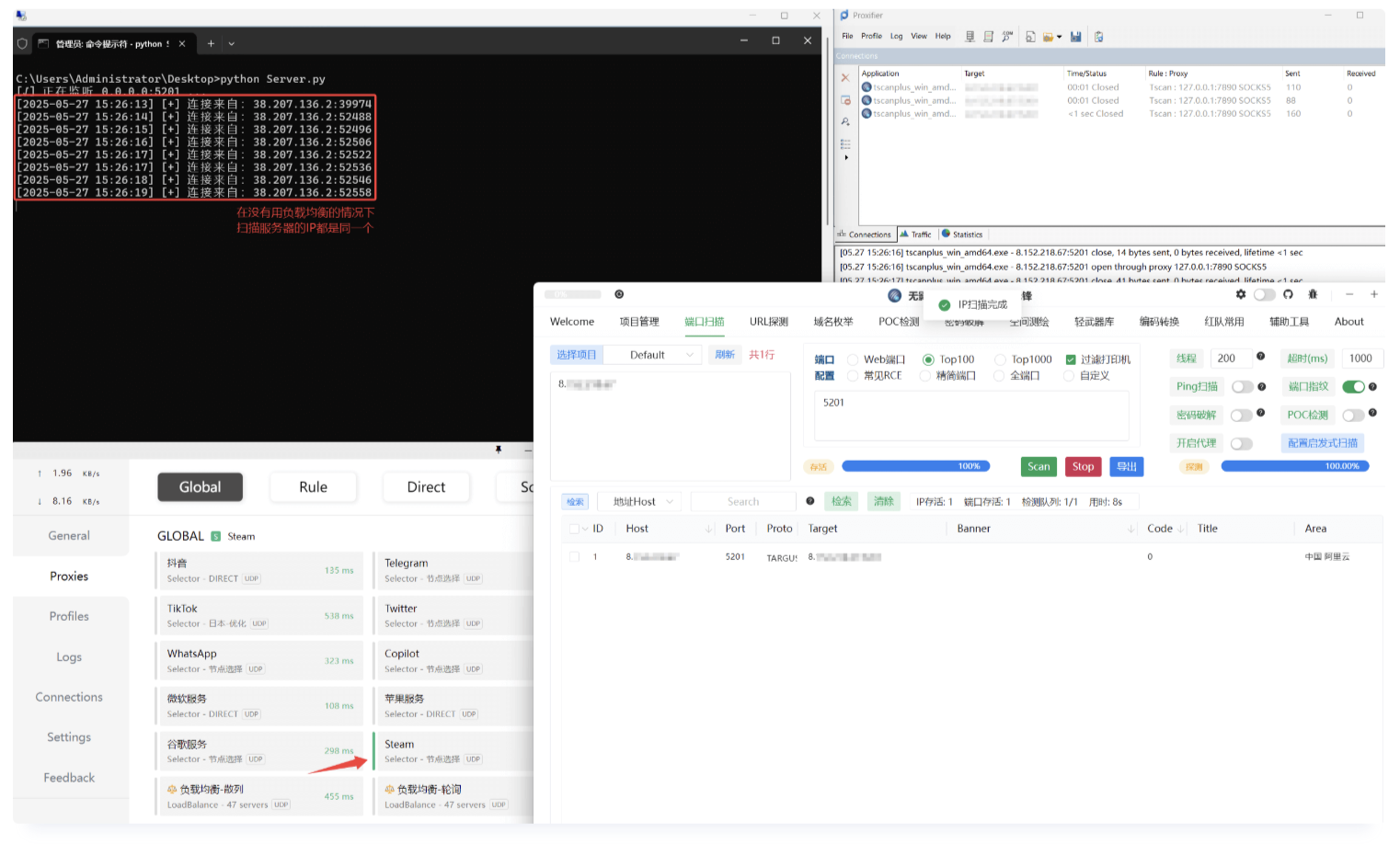
Task: Click the 配置启发式扫描 button
Action: (1323, 443)
